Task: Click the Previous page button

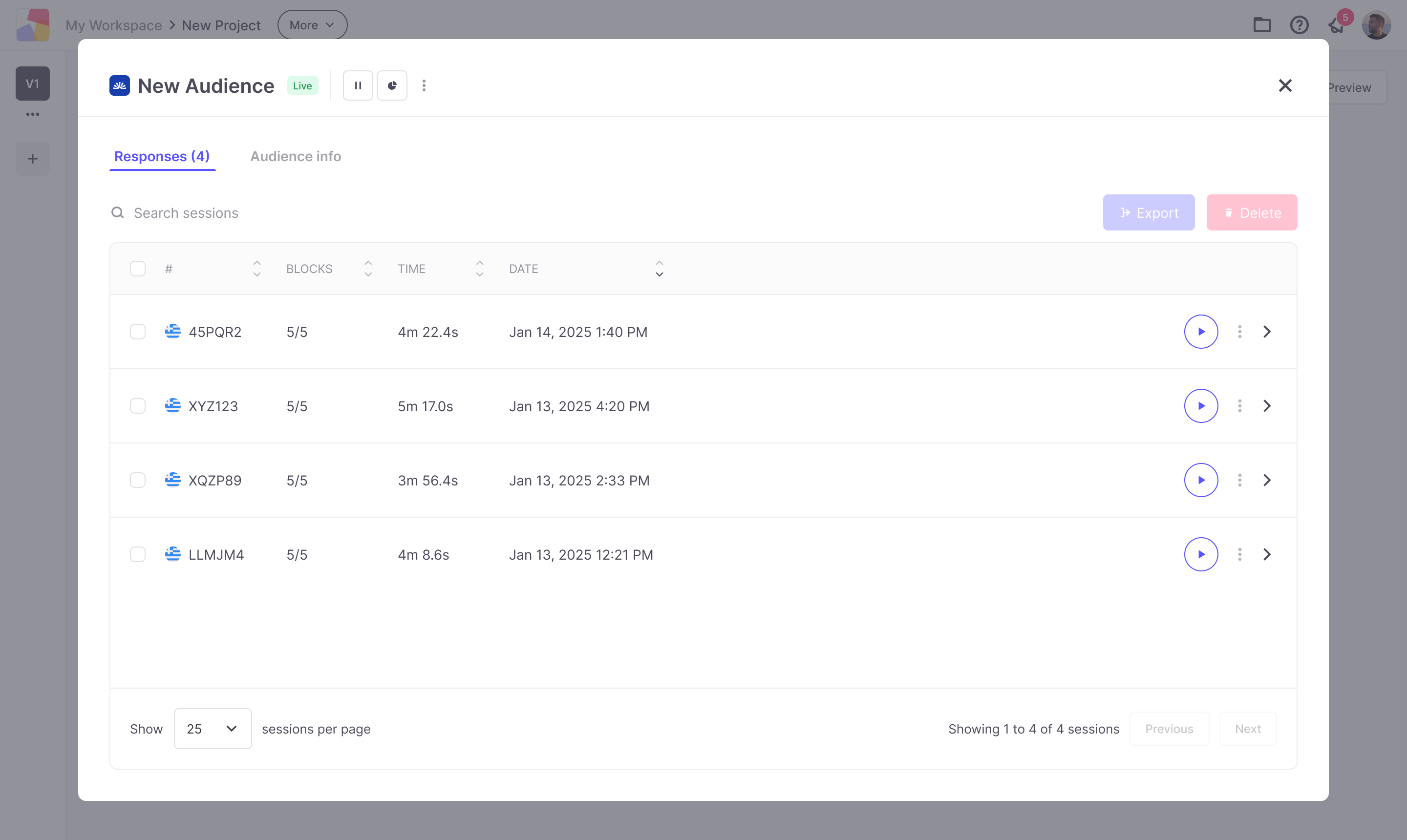Action: (x=1169, y=729)
